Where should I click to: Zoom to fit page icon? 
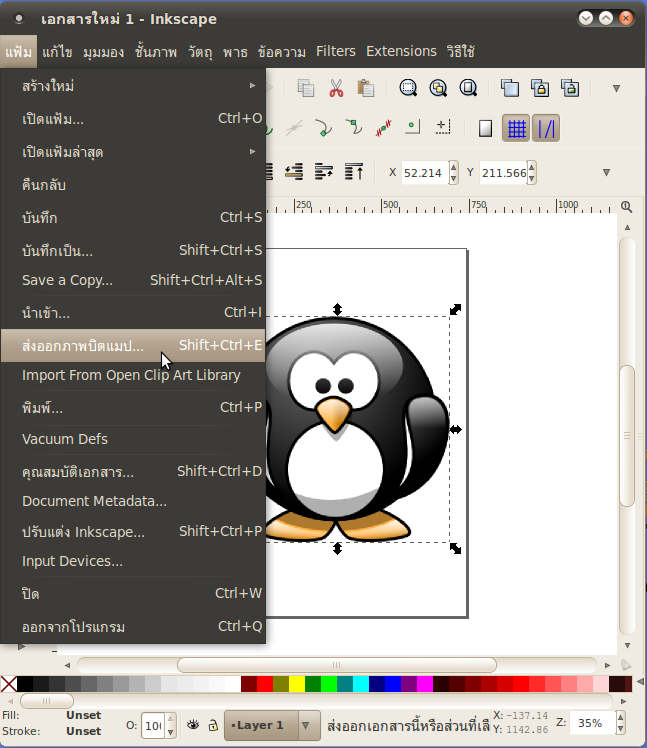point(468,88)
